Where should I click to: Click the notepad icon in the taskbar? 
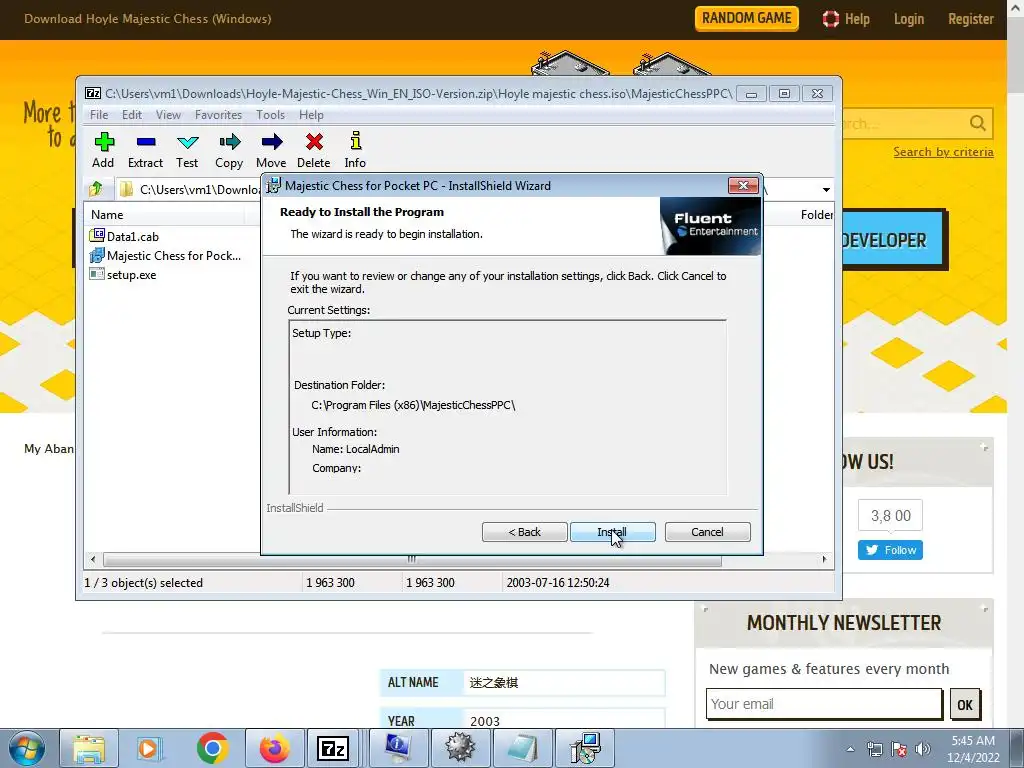pos(522,748)
